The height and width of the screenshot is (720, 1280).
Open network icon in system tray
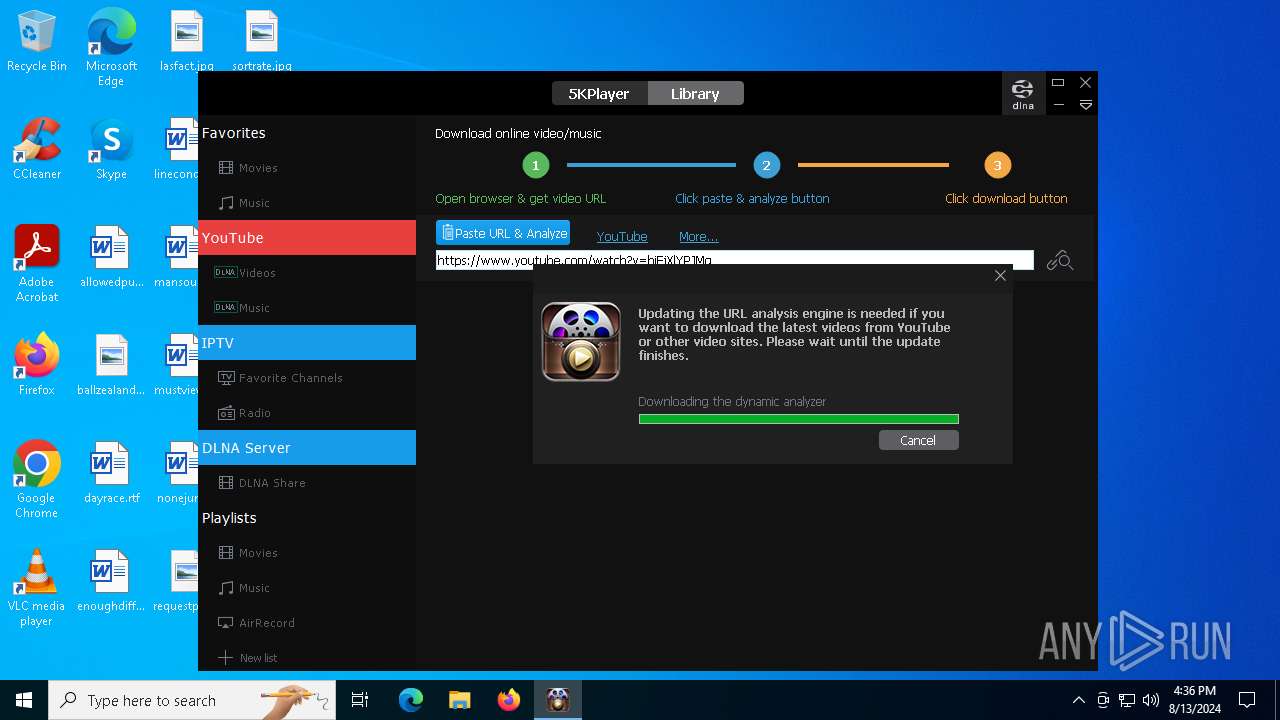(1127, 700)
